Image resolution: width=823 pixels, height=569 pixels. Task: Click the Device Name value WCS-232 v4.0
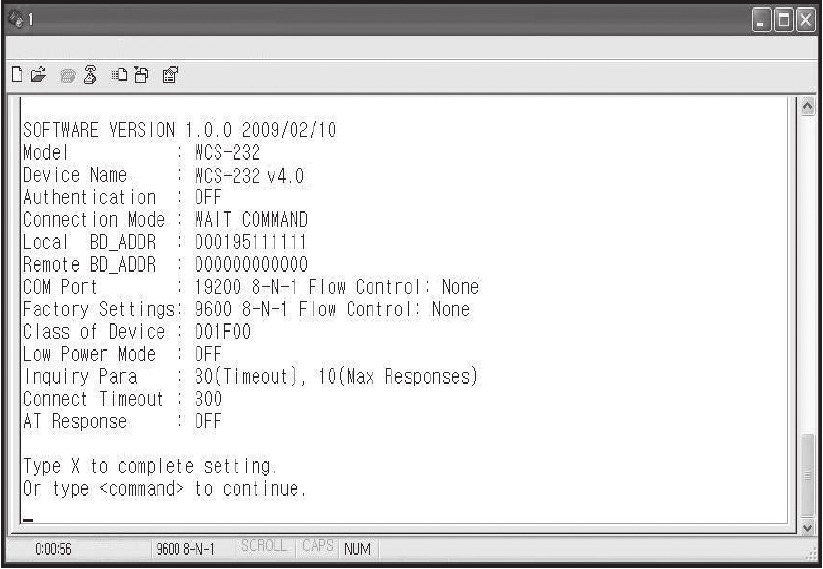click(249, 175)
